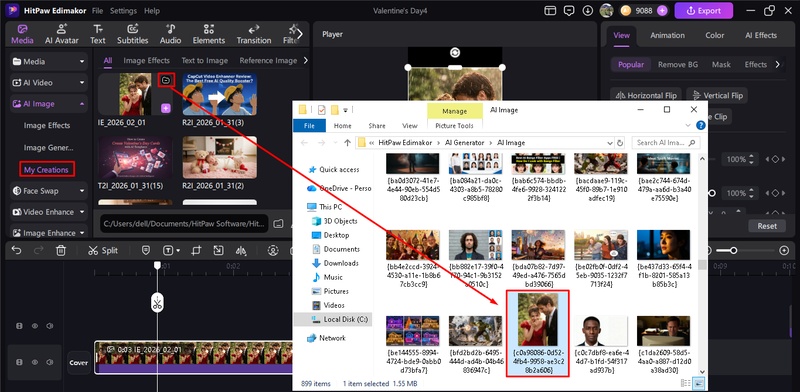Lock the Cover timeline track

pyautogui.click(x=19, y=362)
